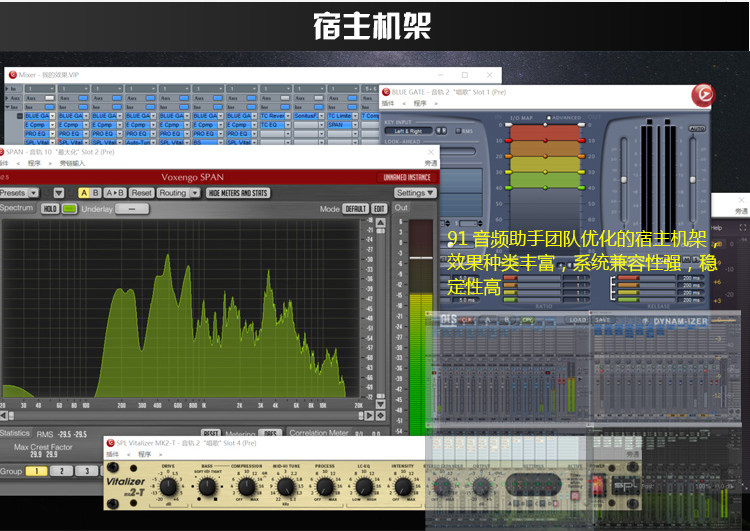Toggle the HOLD button in Spectrum row

pyautogui.click(x=50, y=209)
